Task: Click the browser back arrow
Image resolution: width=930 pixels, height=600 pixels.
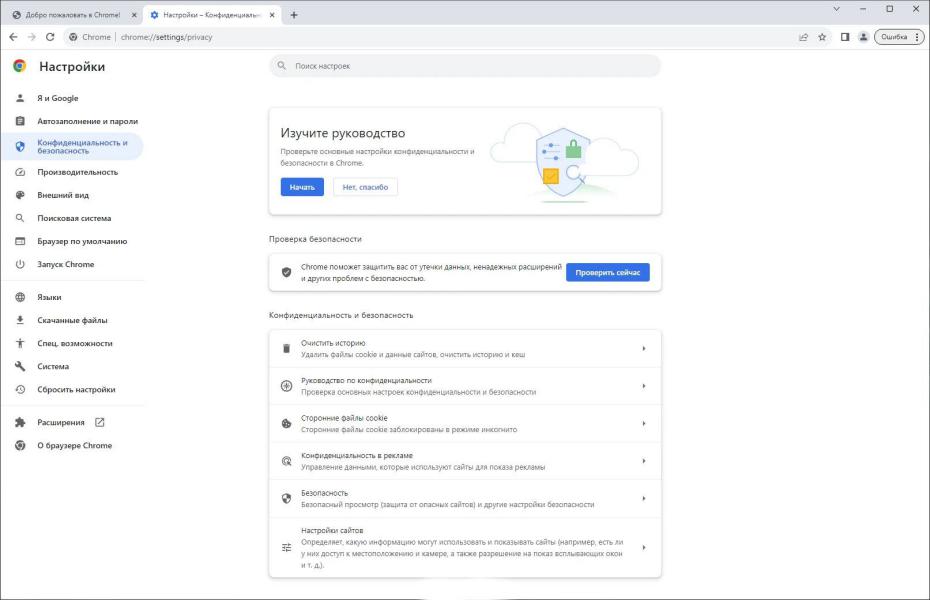Action: (13, 37)
